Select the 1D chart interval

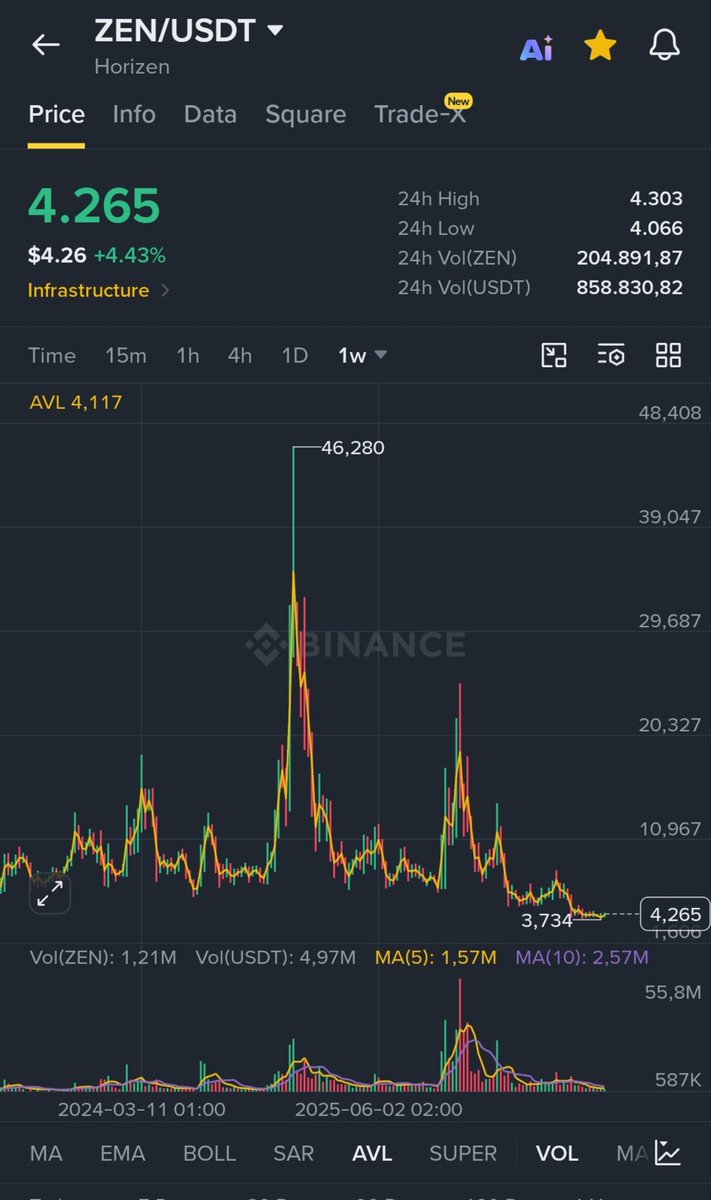pyautogui.click(x=294, y=355)
